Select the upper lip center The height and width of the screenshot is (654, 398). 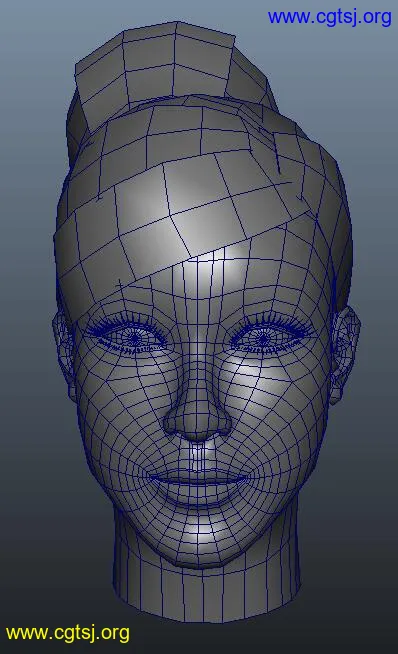[x=198, y=474]
